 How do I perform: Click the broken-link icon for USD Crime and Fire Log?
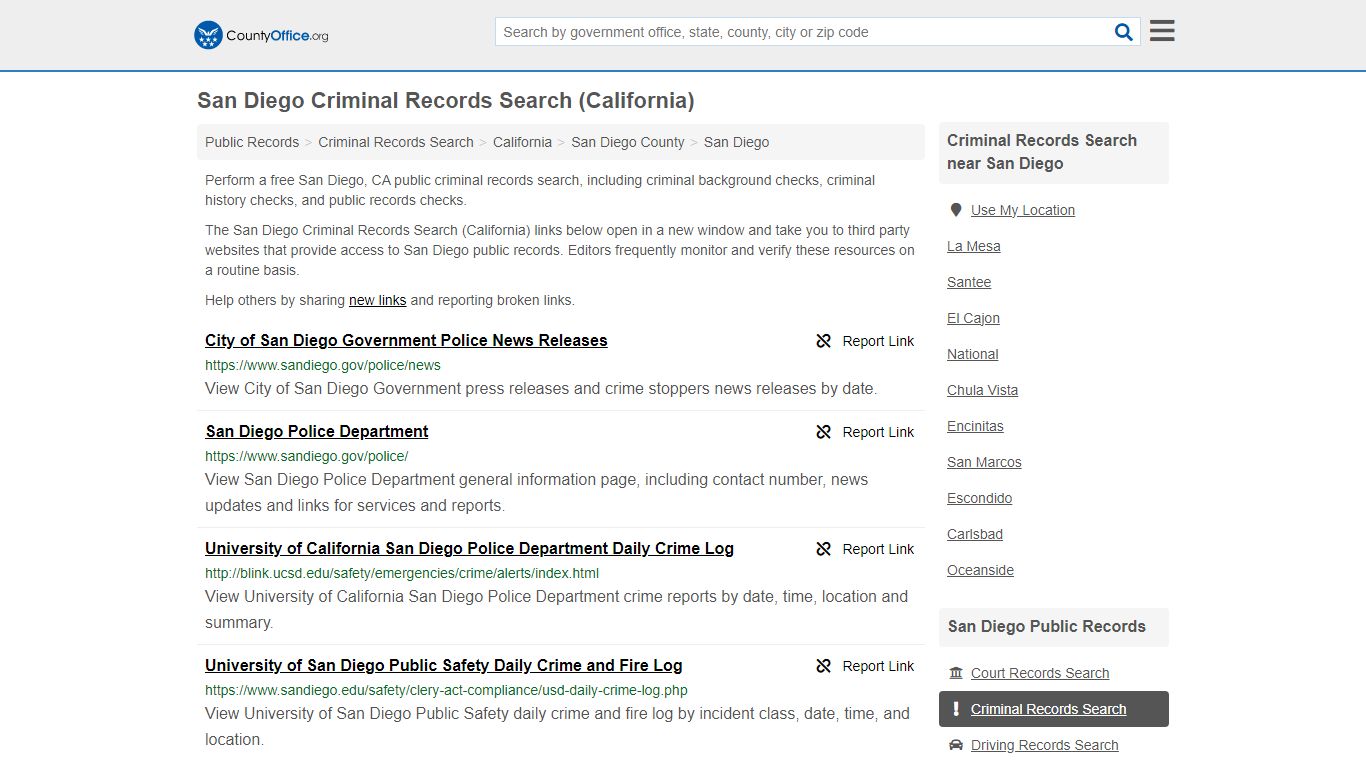point(823,666)
